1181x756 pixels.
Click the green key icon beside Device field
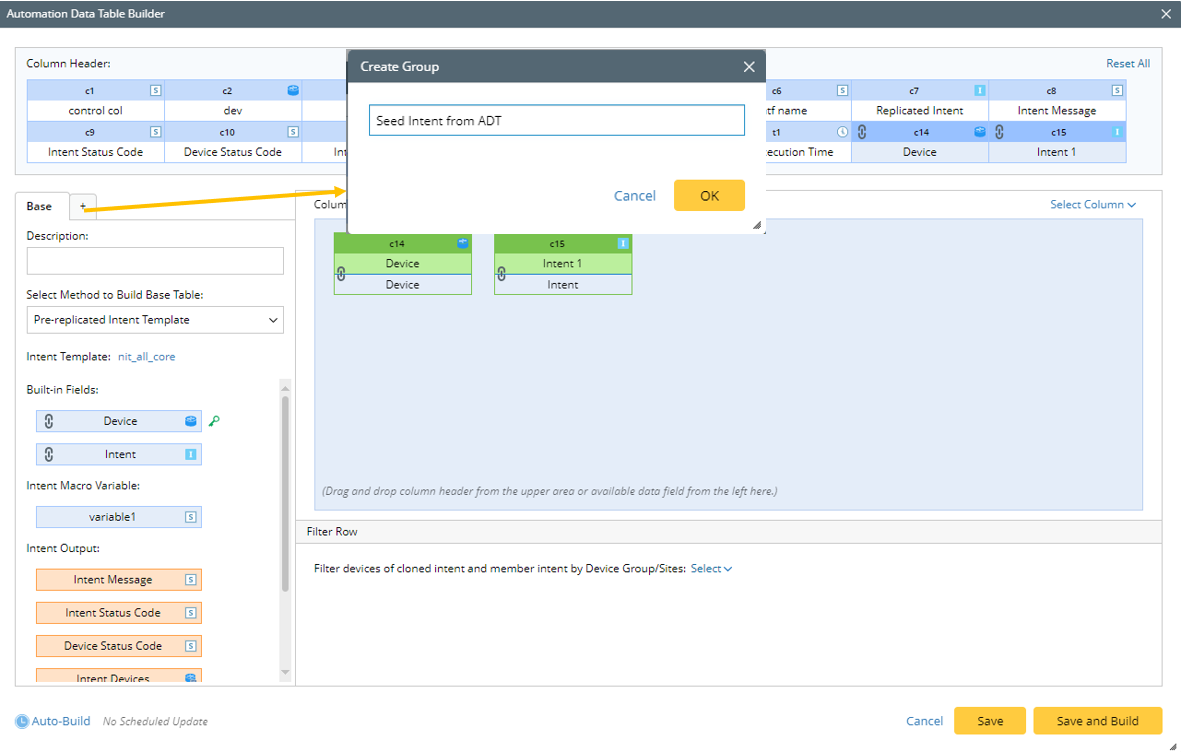[x=215, y=421]
